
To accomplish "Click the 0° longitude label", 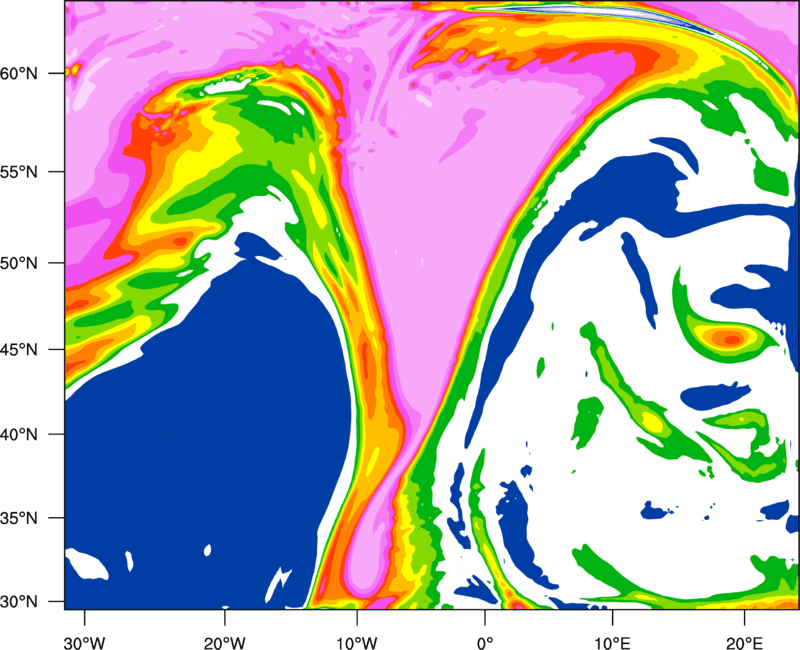I will [x=485, y=643].
